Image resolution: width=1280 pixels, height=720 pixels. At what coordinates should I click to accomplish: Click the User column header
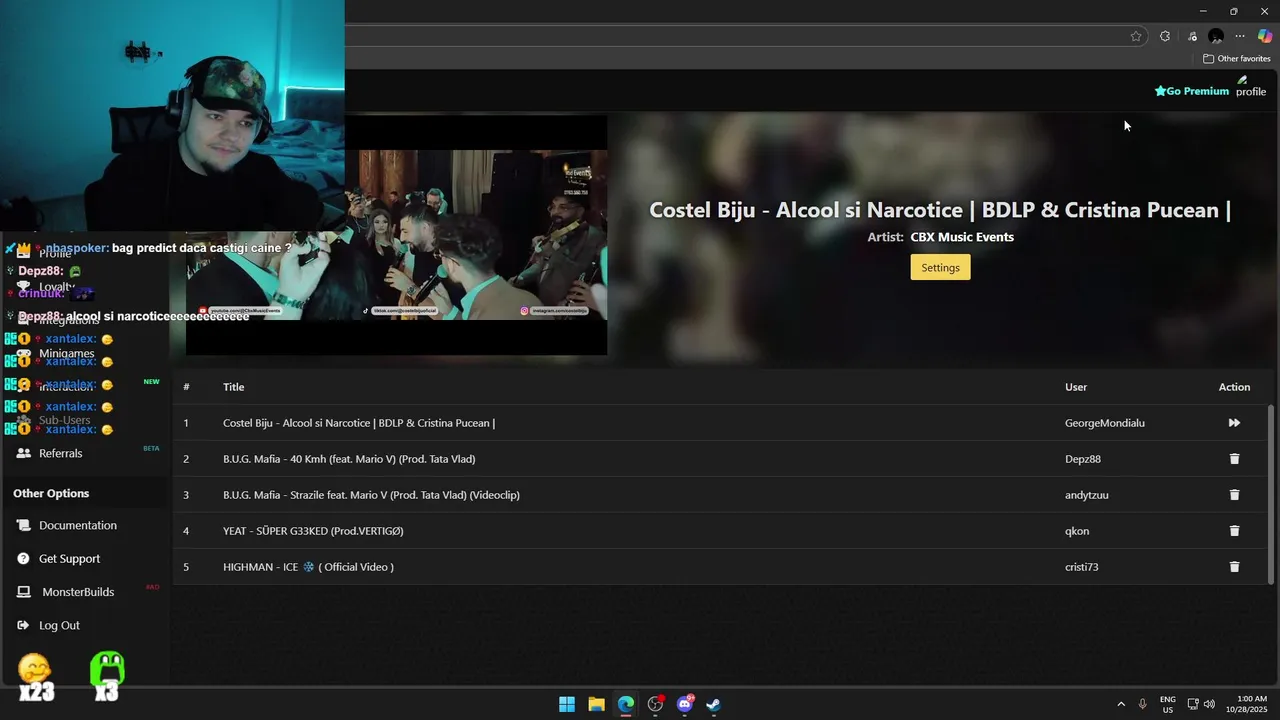point(1076,387)
